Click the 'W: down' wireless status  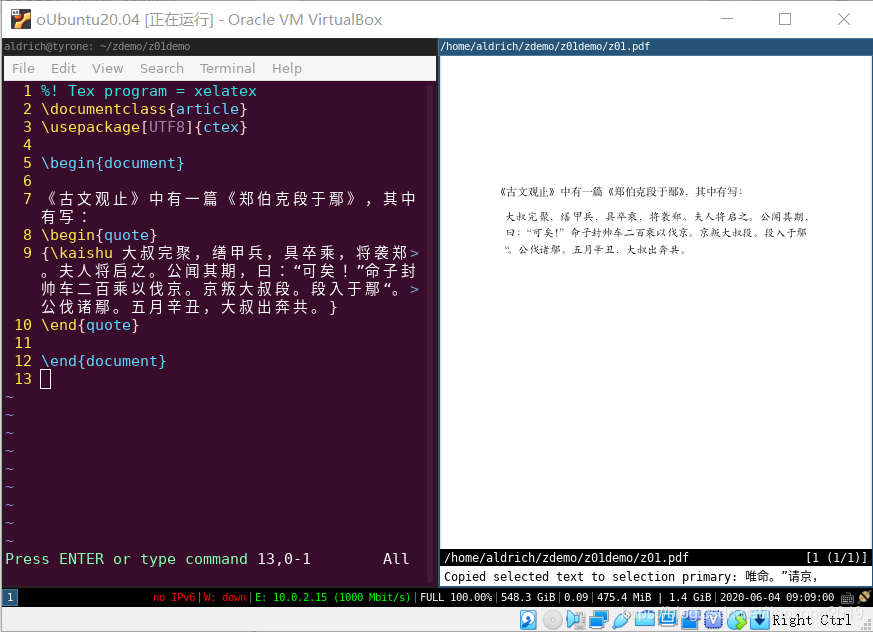tap(225, 597)
